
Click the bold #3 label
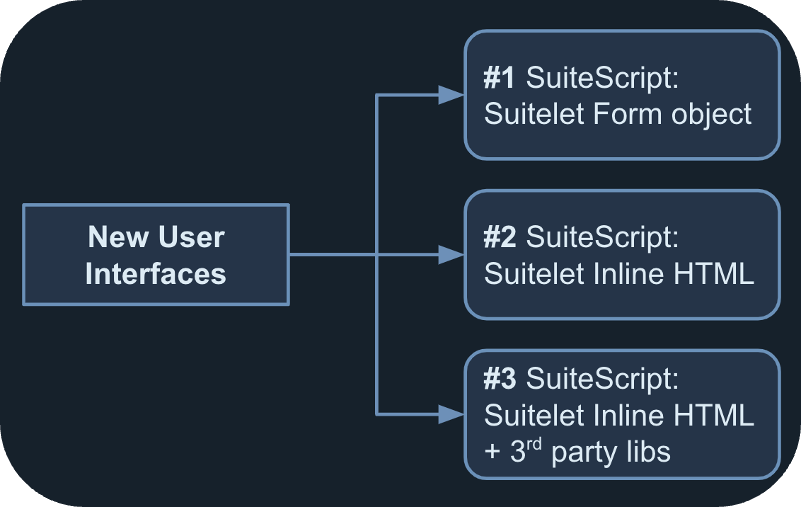tap(499, 379)
